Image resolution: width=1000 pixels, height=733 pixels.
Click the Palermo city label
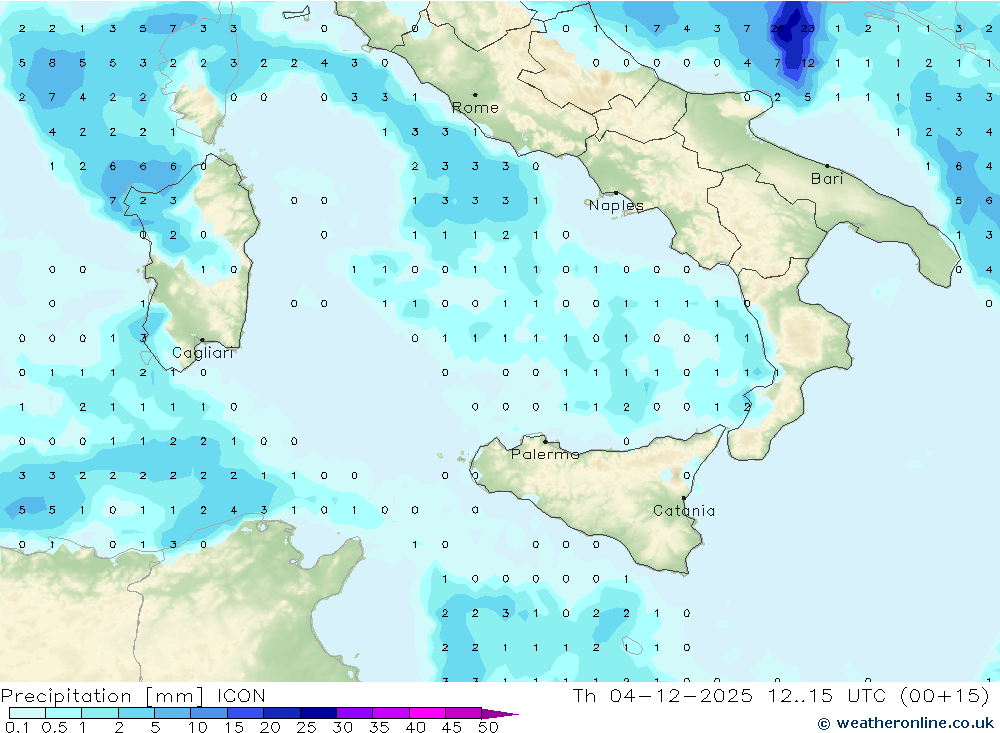[545, 454]
